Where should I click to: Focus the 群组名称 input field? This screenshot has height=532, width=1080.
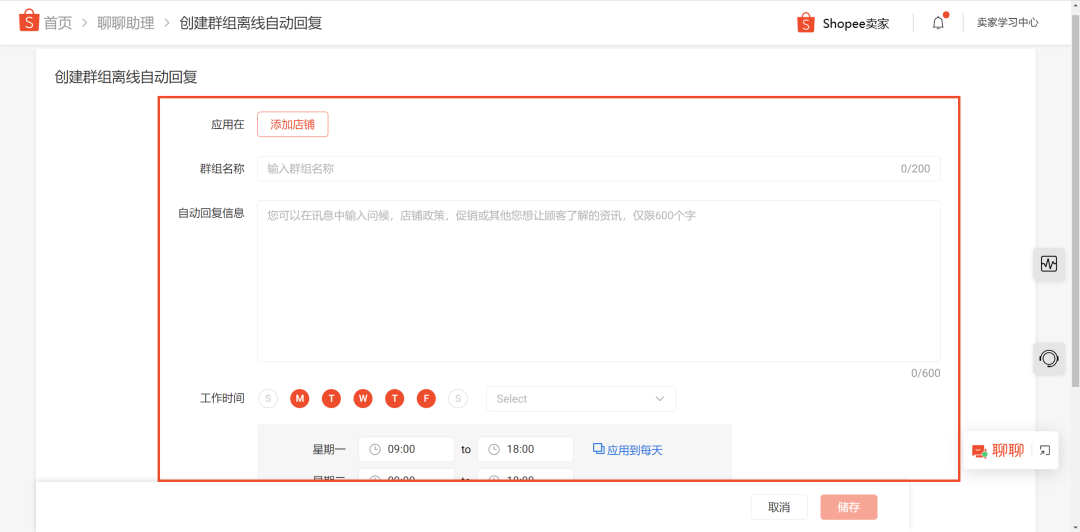pyautogui.click(x=580, y=169)
